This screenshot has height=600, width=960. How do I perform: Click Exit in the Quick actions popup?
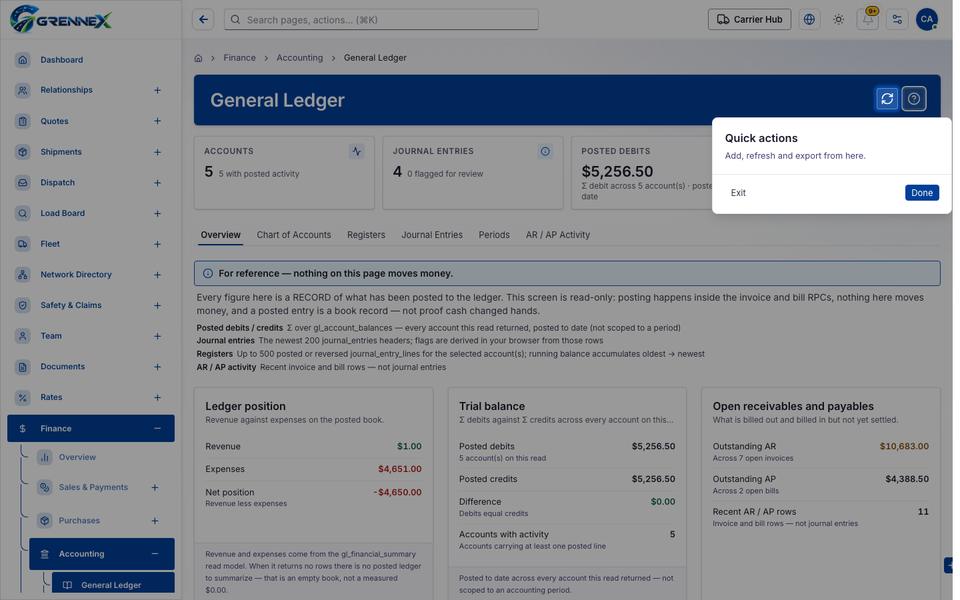[738, 193]
